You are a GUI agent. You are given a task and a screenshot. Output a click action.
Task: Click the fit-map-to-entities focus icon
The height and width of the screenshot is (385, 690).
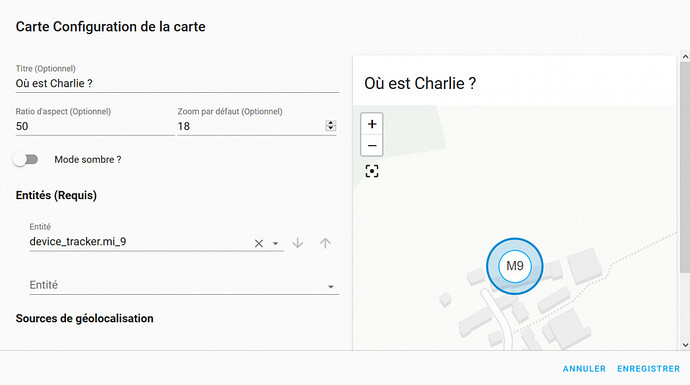(x=372, y=171)
